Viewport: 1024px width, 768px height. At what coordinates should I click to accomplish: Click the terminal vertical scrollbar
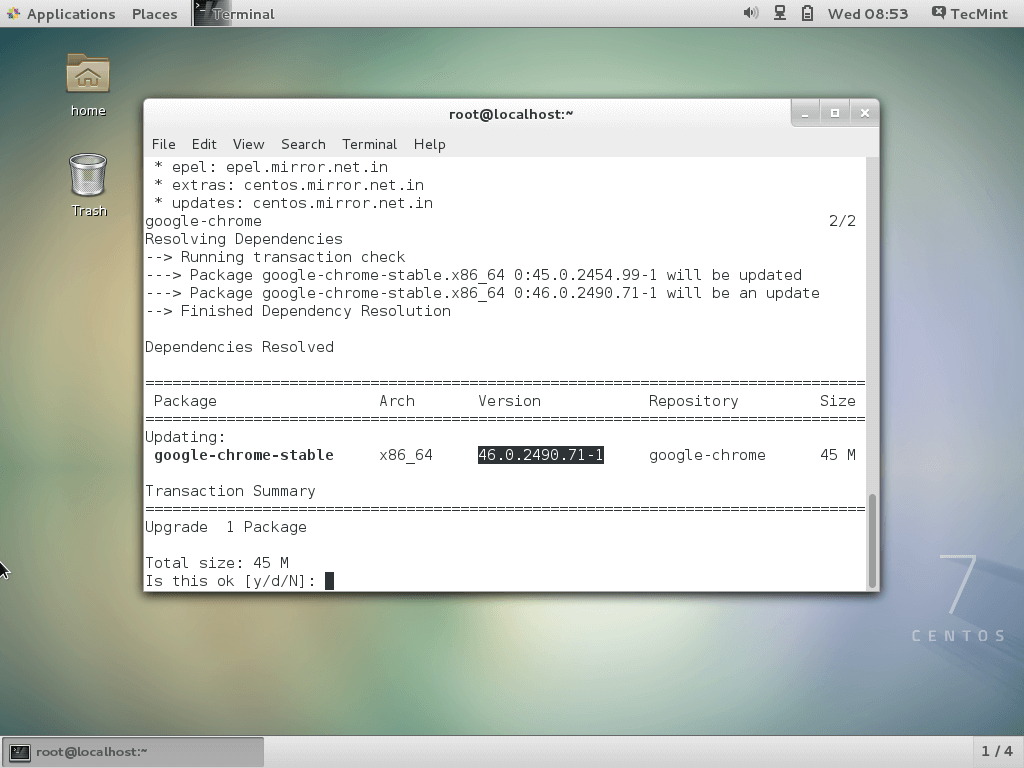pos(872,540)
